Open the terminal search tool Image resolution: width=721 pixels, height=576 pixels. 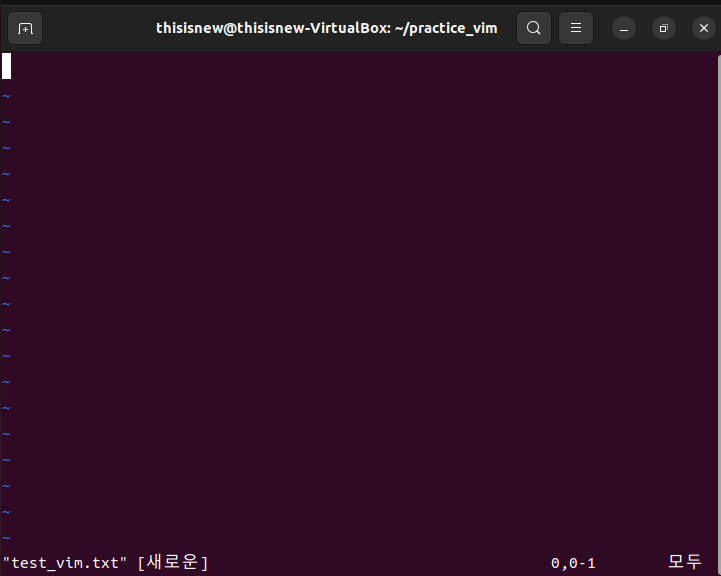pyautogui.click(x=534, y=29)
